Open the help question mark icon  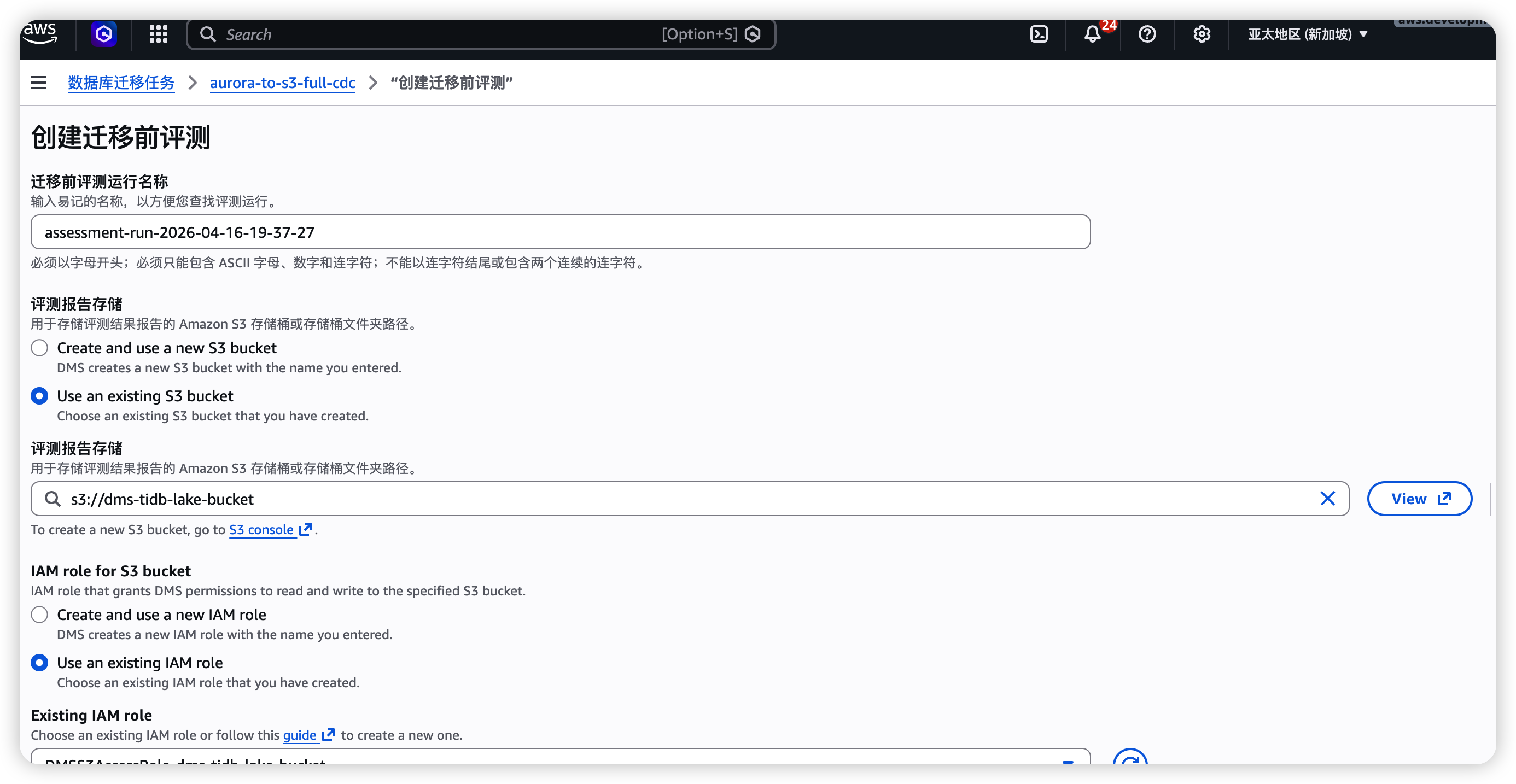click(x=1146, y=33)
